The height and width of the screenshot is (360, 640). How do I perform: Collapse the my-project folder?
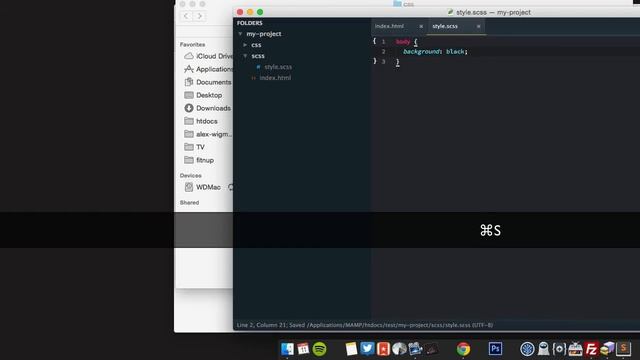240,34
